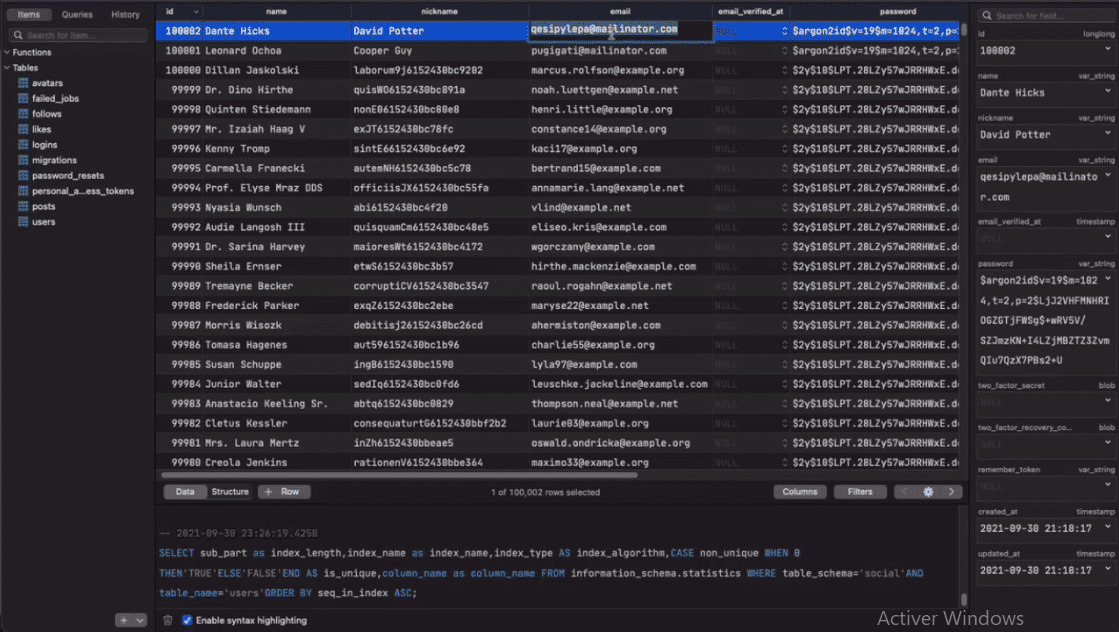This screenshot has width=1119, height=632.
Task: Open the Columns button
Action: 800,492
